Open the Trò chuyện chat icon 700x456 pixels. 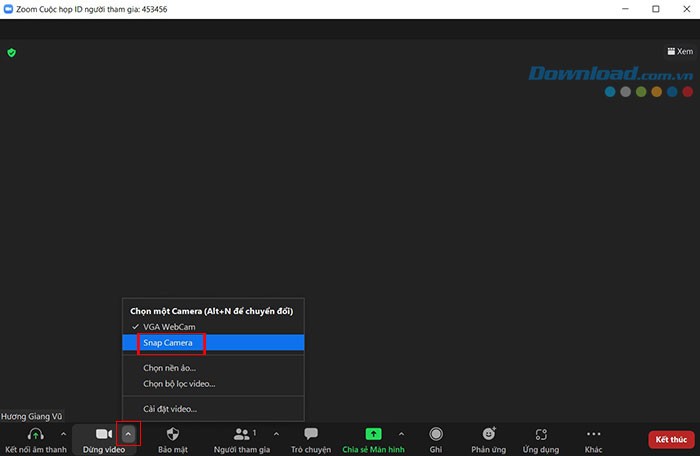(x=310, y=434)
